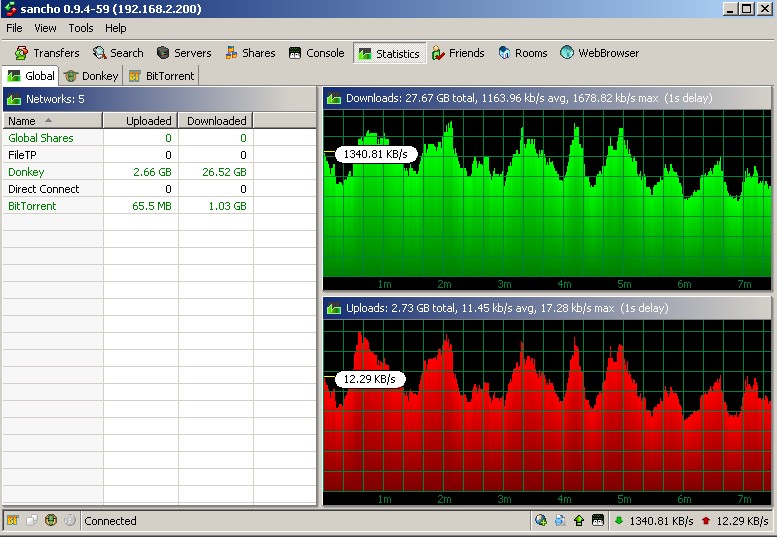Viewport: 777px width, 537px height.
Task: Click the Shares toolbar icon
Action: coord(232,53)
